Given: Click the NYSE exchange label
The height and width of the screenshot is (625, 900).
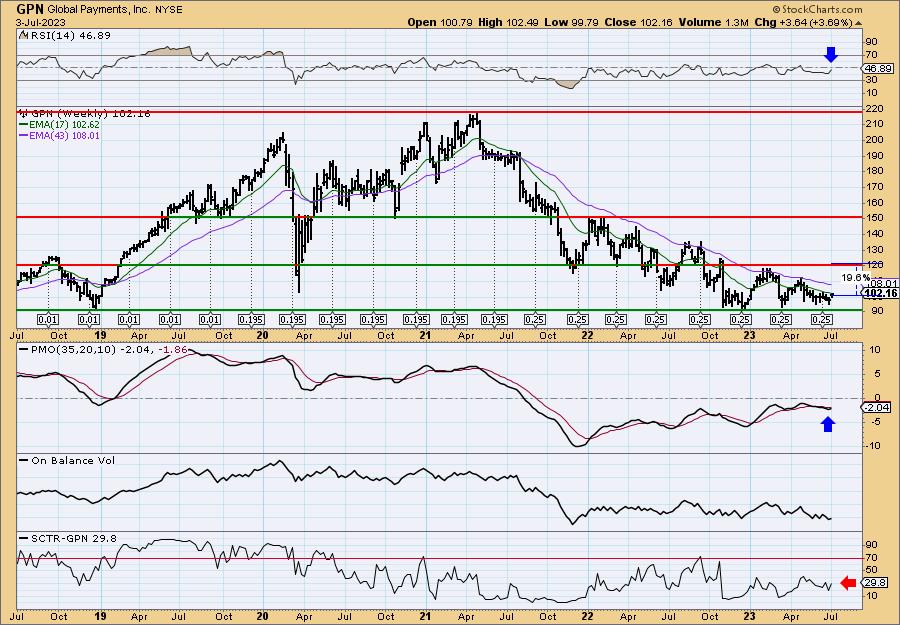Looking at the screenshot, I should point(167,10).
